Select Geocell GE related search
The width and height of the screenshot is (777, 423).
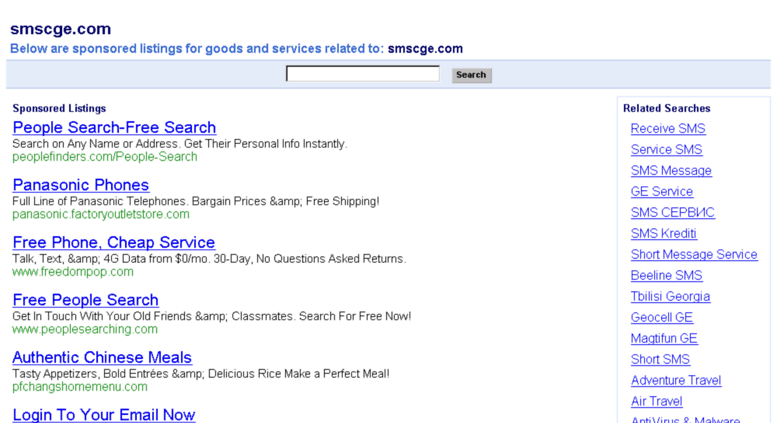tap(662, 317)
